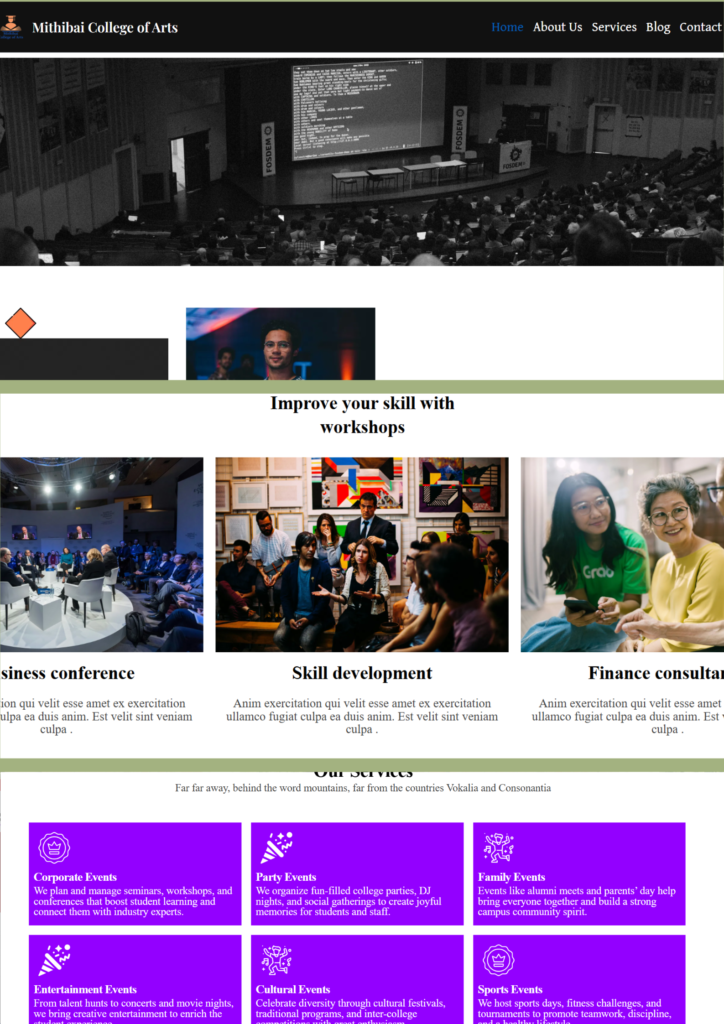The image size is (724, 1024).
Task: Click the Party Events popper icon
Action: pos(276,848)
